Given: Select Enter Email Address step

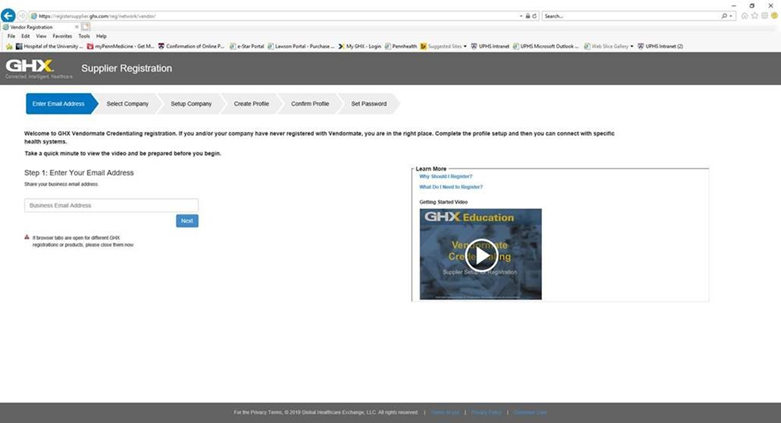Looking at the screenshot, I should (x=59, y=104).
